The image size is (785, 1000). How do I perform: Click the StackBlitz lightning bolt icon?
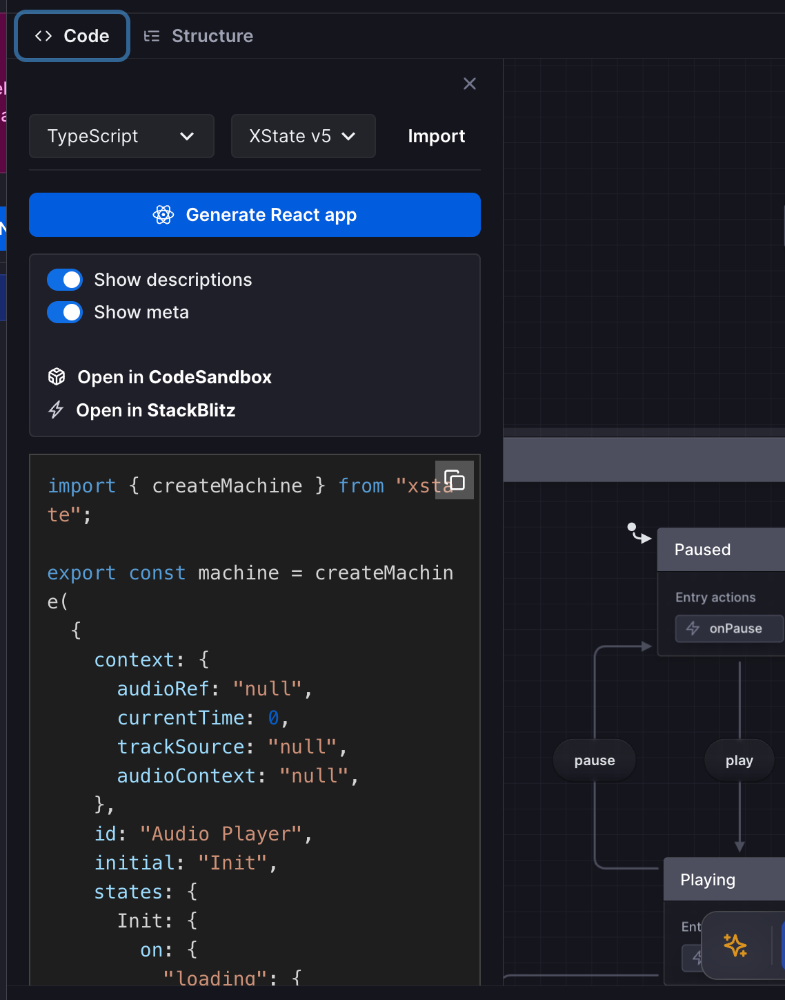tap(57, 410)
